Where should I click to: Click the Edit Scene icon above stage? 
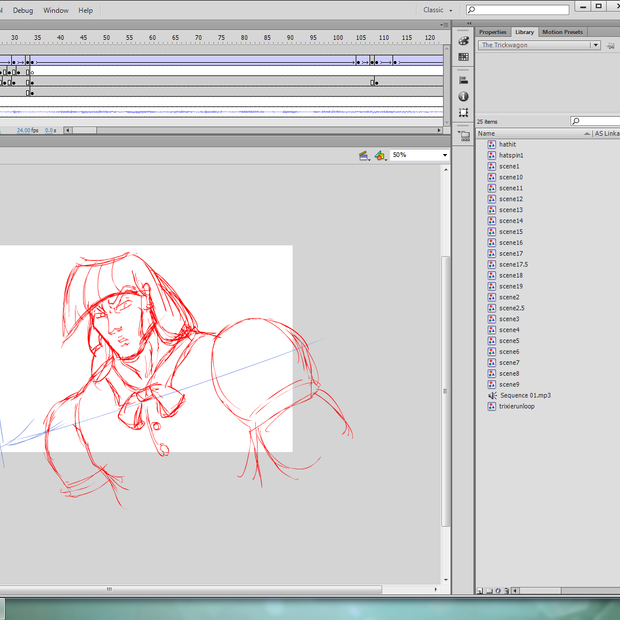pos(365,156)
